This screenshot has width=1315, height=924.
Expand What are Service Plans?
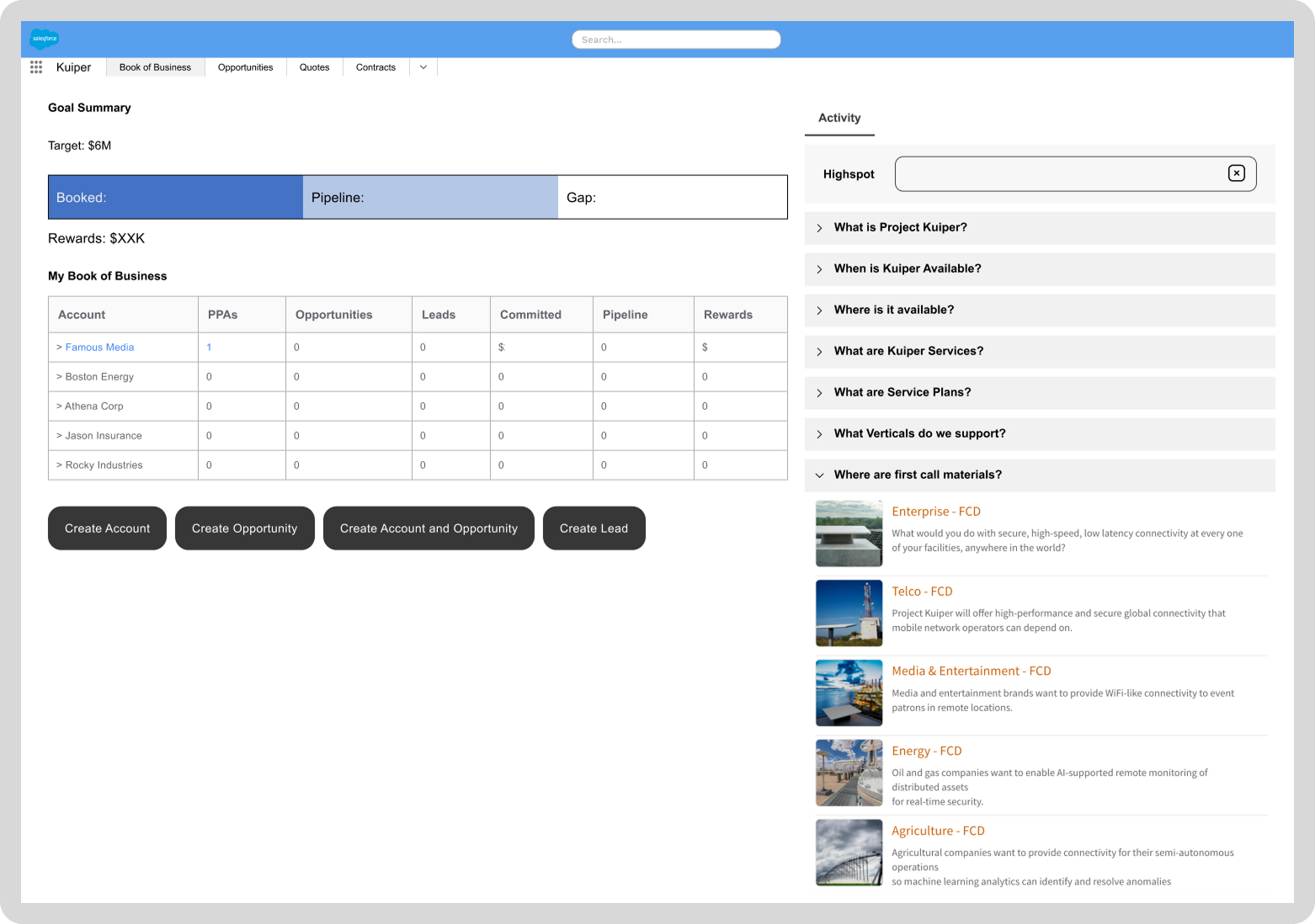coord(1040,392)
